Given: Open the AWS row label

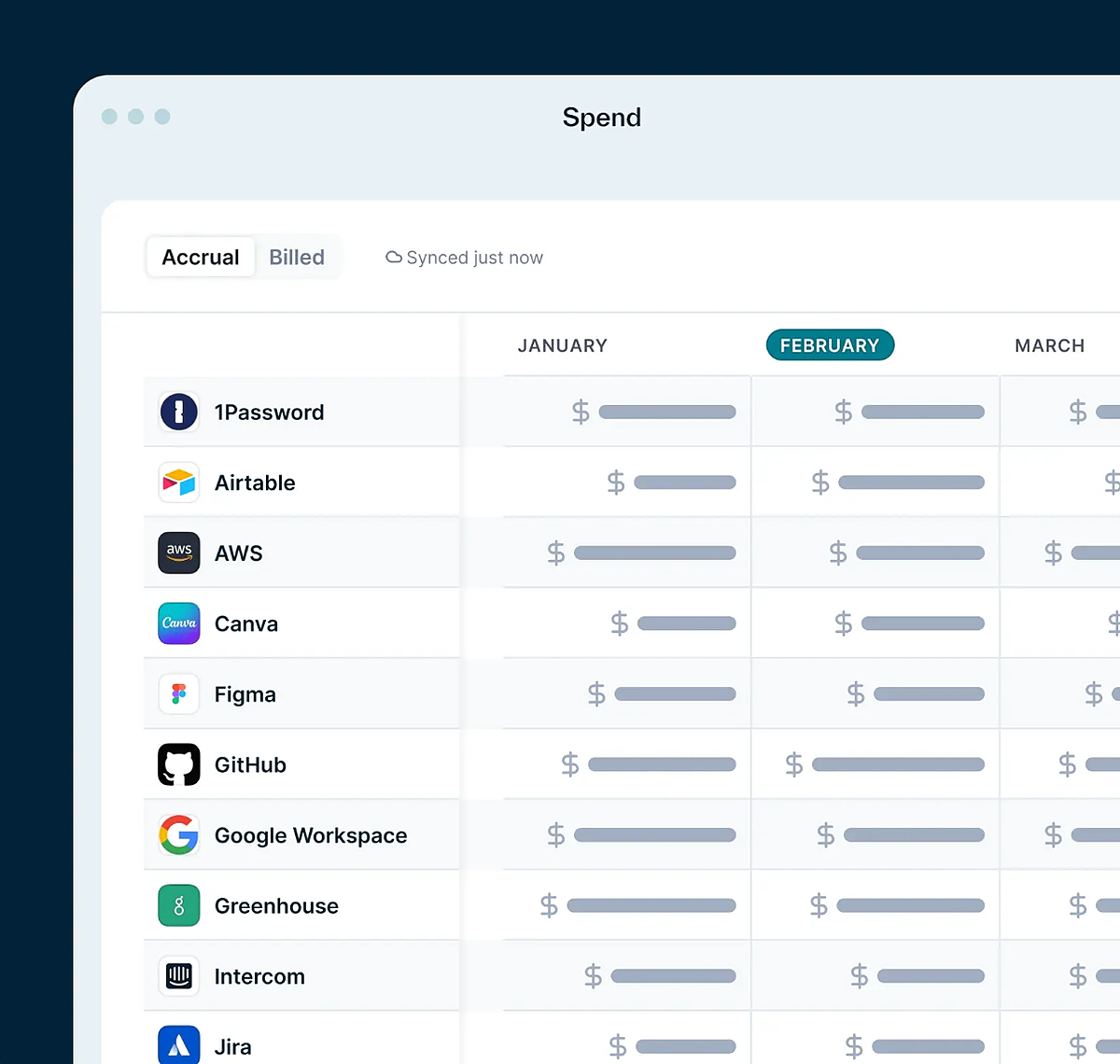Looking at the screenshot, I should click(x=239, y=553).
